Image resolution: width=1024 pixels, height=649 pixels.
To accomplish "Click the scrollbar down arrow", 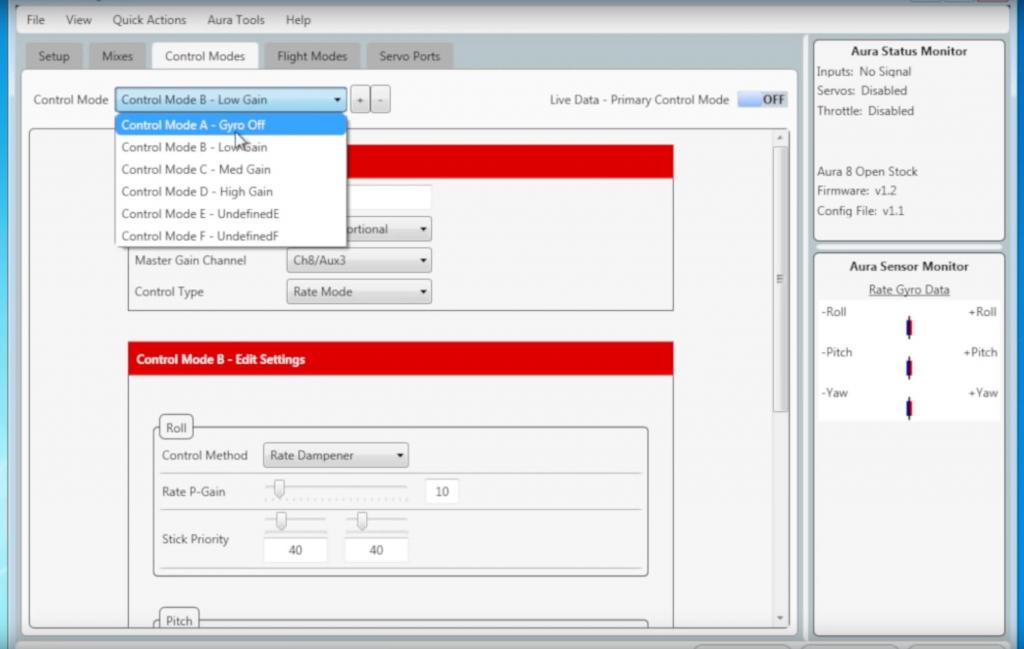I will click(x=779, y=618).
